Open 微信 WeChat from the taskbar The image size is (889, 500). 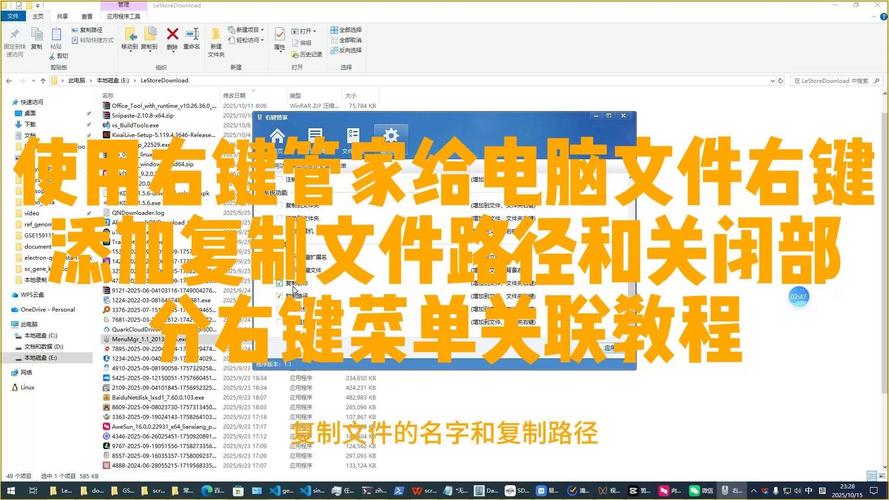(701, 490)
